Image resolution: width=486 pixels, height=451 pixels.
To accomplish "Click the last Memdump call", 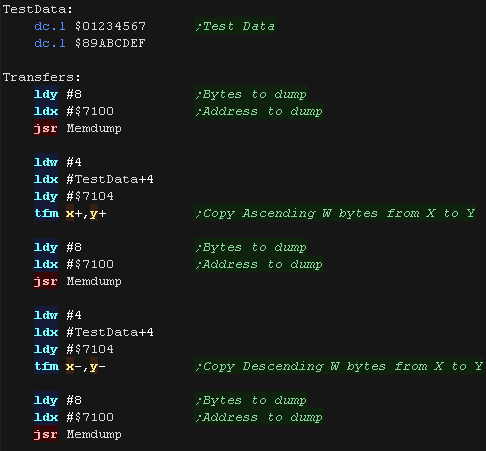I will pyautogui.click(x=94, y=434).
